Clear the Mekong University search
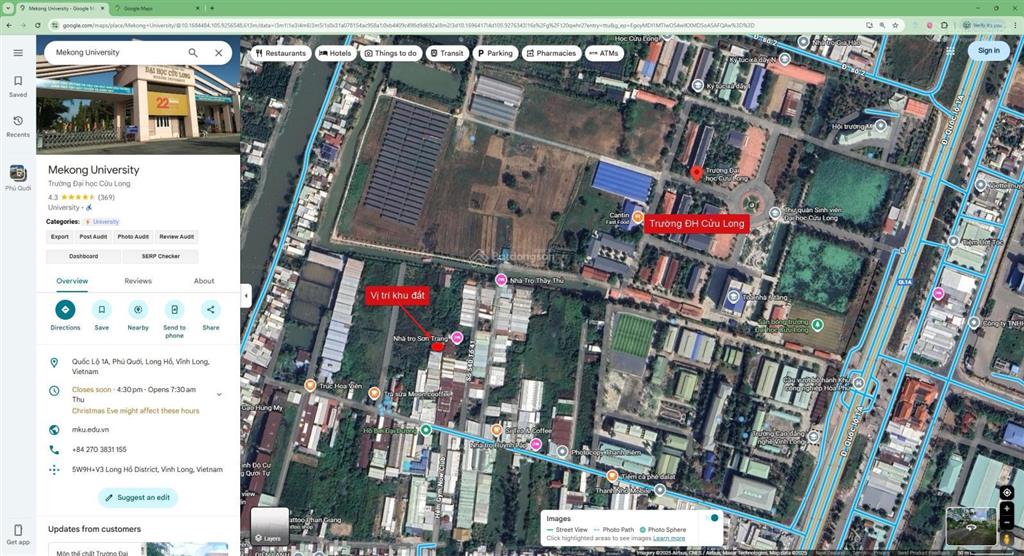 (219, 53)
